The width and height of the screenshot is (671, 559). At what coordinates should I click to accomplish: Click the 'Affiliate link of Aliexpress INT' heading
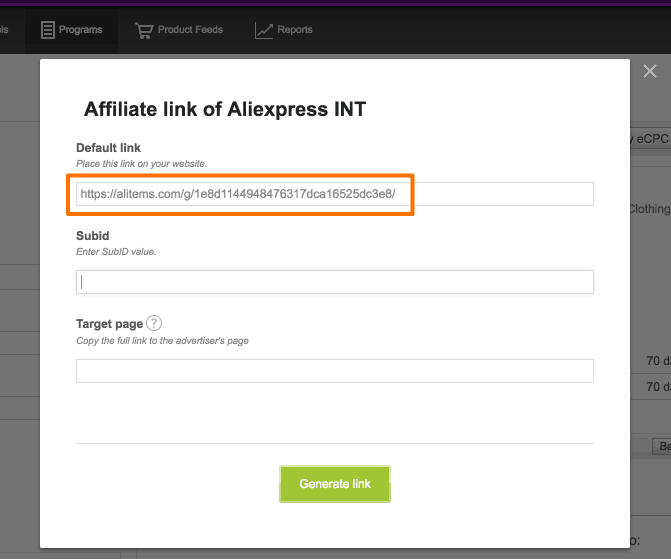click(x=225, y=109)
